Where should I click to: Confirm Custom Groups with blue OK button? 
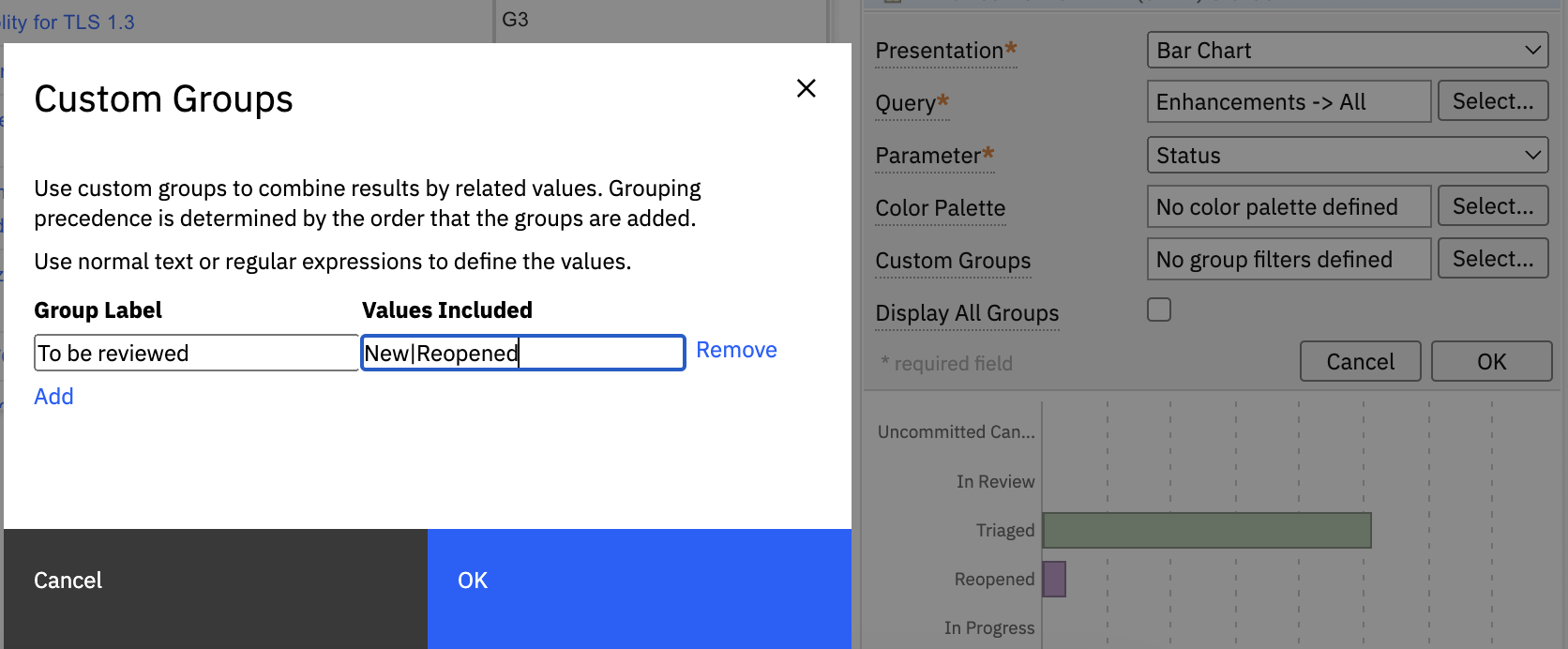coord(639,581)
